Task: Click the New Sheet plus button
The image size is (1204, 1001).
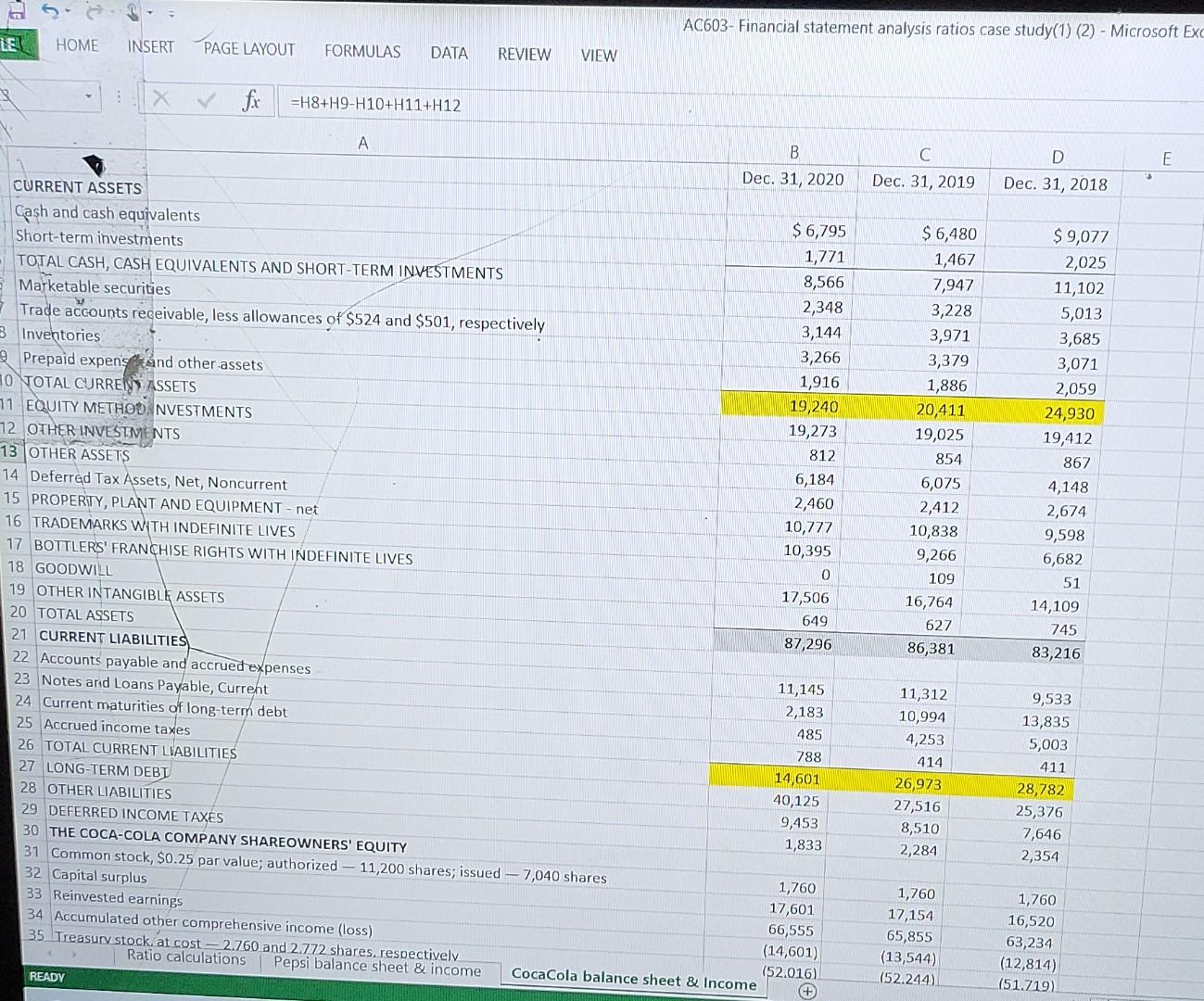Action: (806, 990)
